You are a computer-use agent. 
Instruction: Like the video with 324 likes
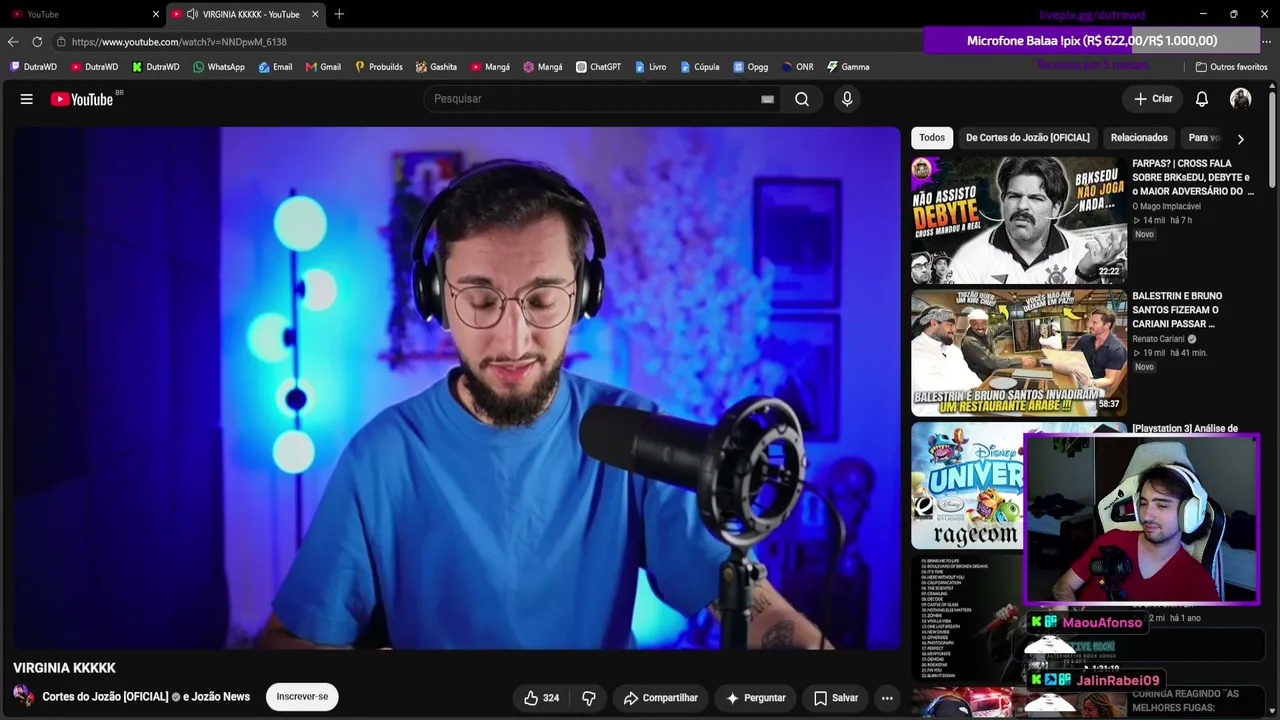pos(541,698)
